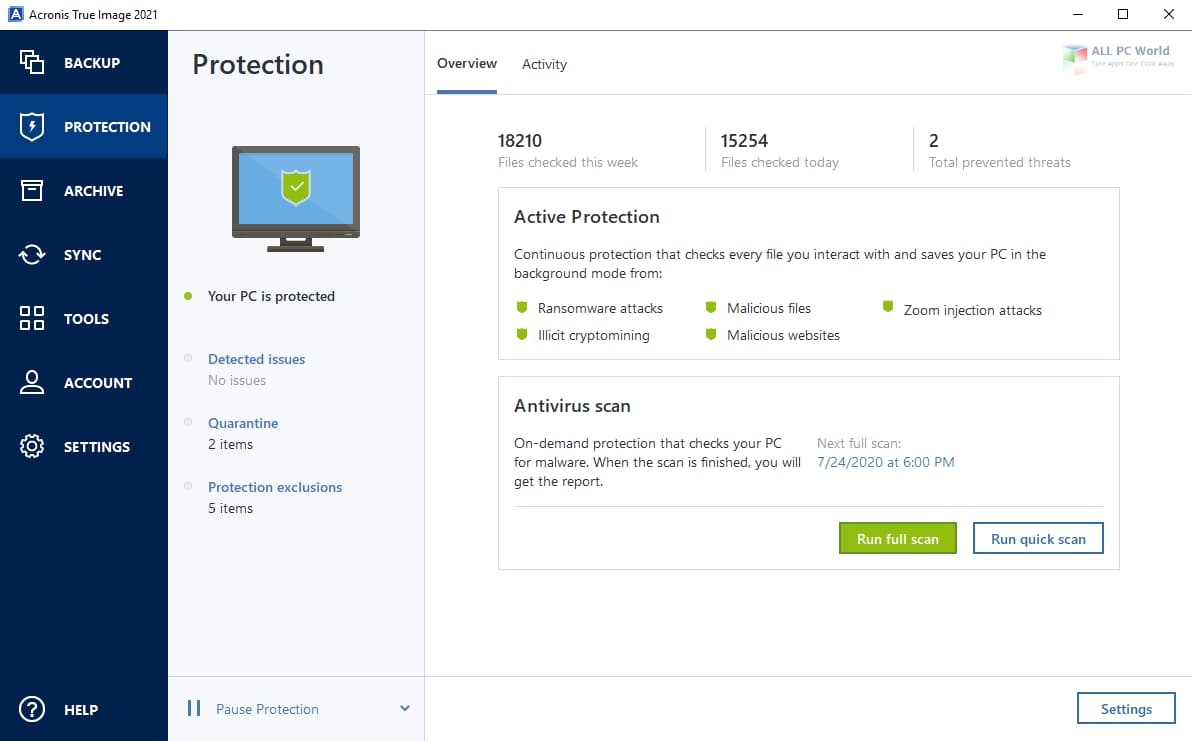Click the protected PC monitor illustration
The image size is (1192, 741).
[296, 198]
